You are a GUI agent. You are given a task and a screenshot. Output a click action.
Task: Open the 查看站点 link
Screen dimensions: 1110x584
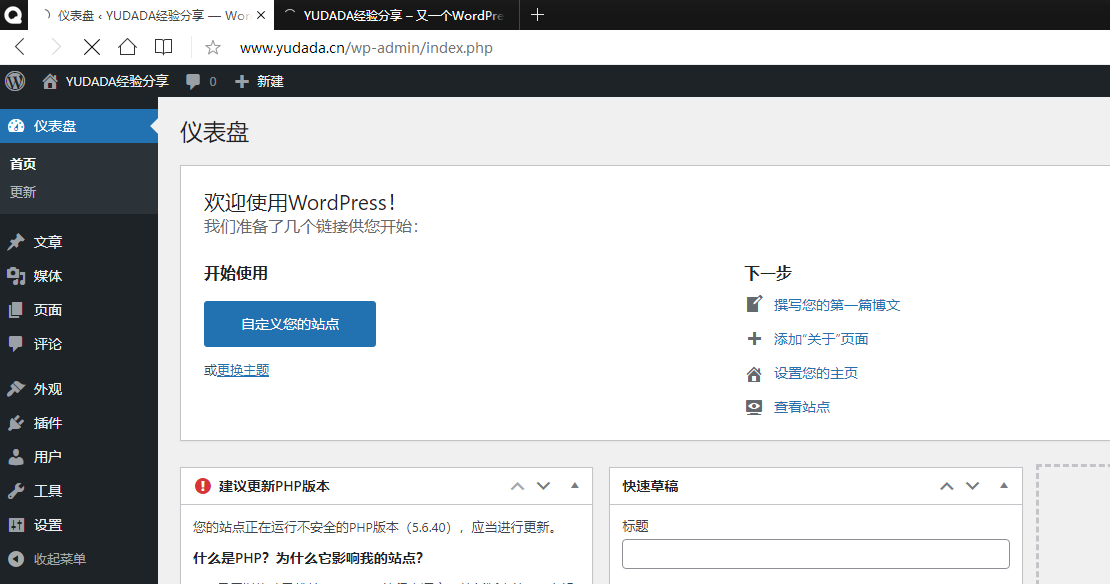pyautogui.click(x=802, y=407)
